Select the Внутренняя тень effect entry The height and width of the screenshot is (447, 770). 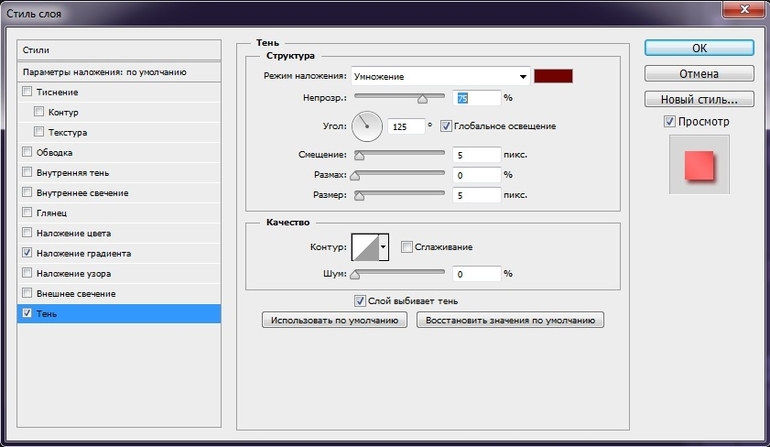coord(75,173)
